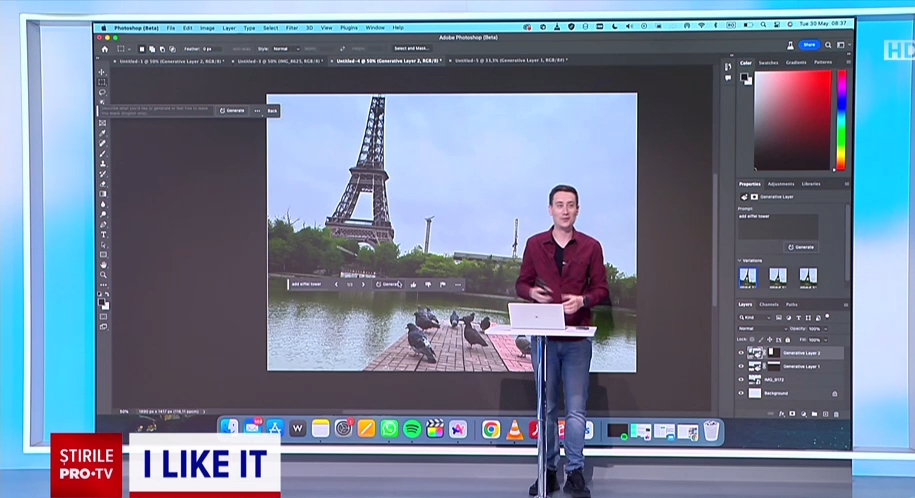Select the Hand tool
915x498 pixels.
103,264
